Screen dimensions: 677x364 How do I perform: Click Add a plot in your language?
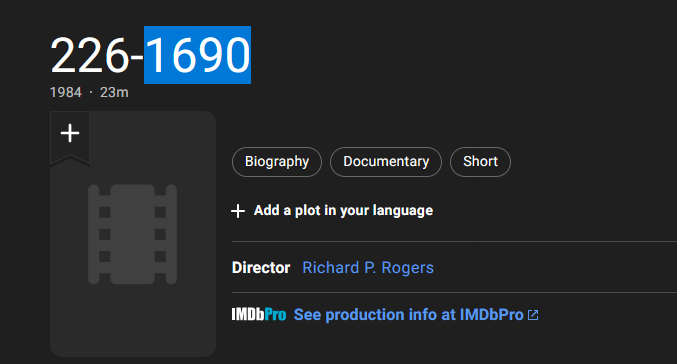pos(343,211)
